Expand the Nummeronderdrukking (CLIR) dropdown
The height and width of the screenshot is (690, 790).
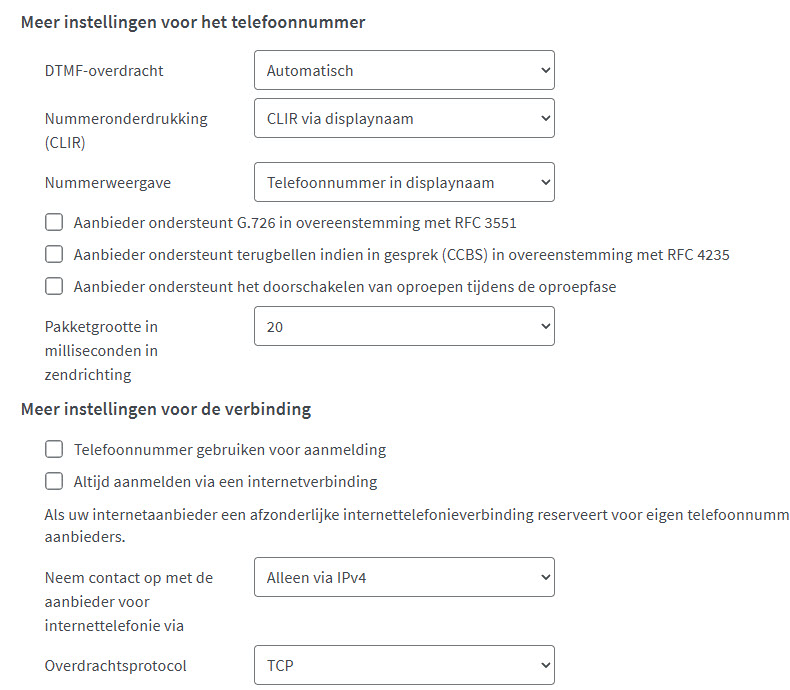coord(404,118)
